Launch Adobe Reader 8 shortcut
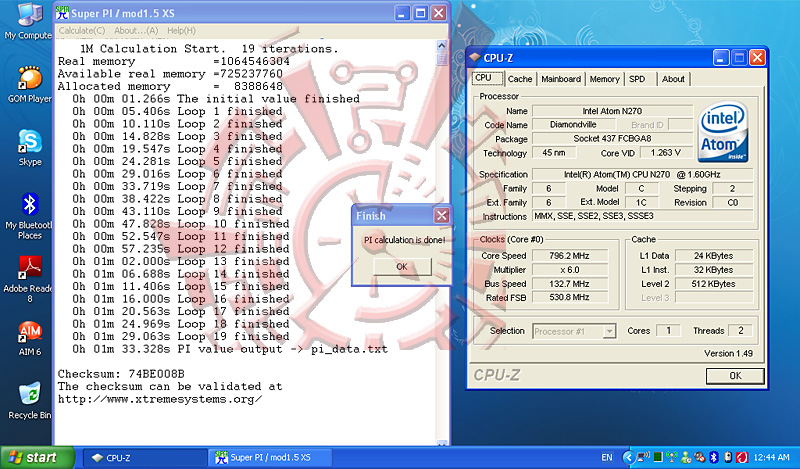 click(x=29, y=280)
